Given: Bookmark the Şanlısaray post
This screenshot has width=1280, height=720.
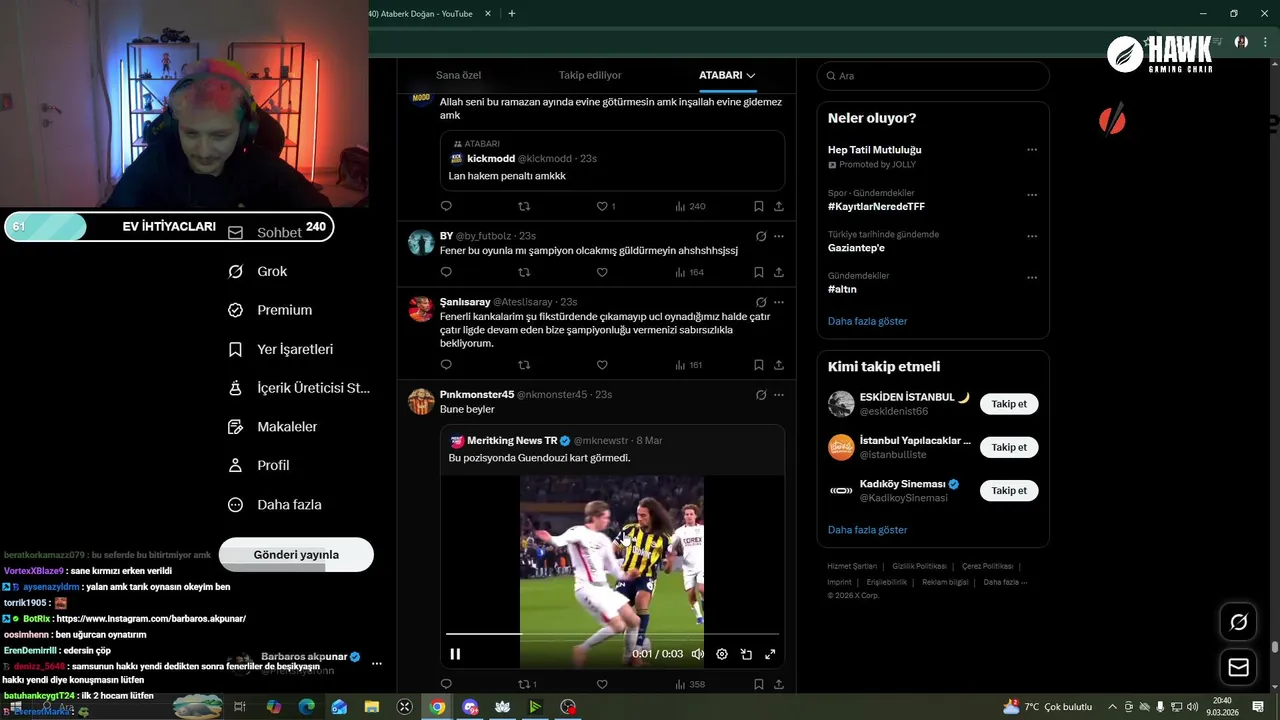Looking at the screenshot, I should click(x=758, y=365).
